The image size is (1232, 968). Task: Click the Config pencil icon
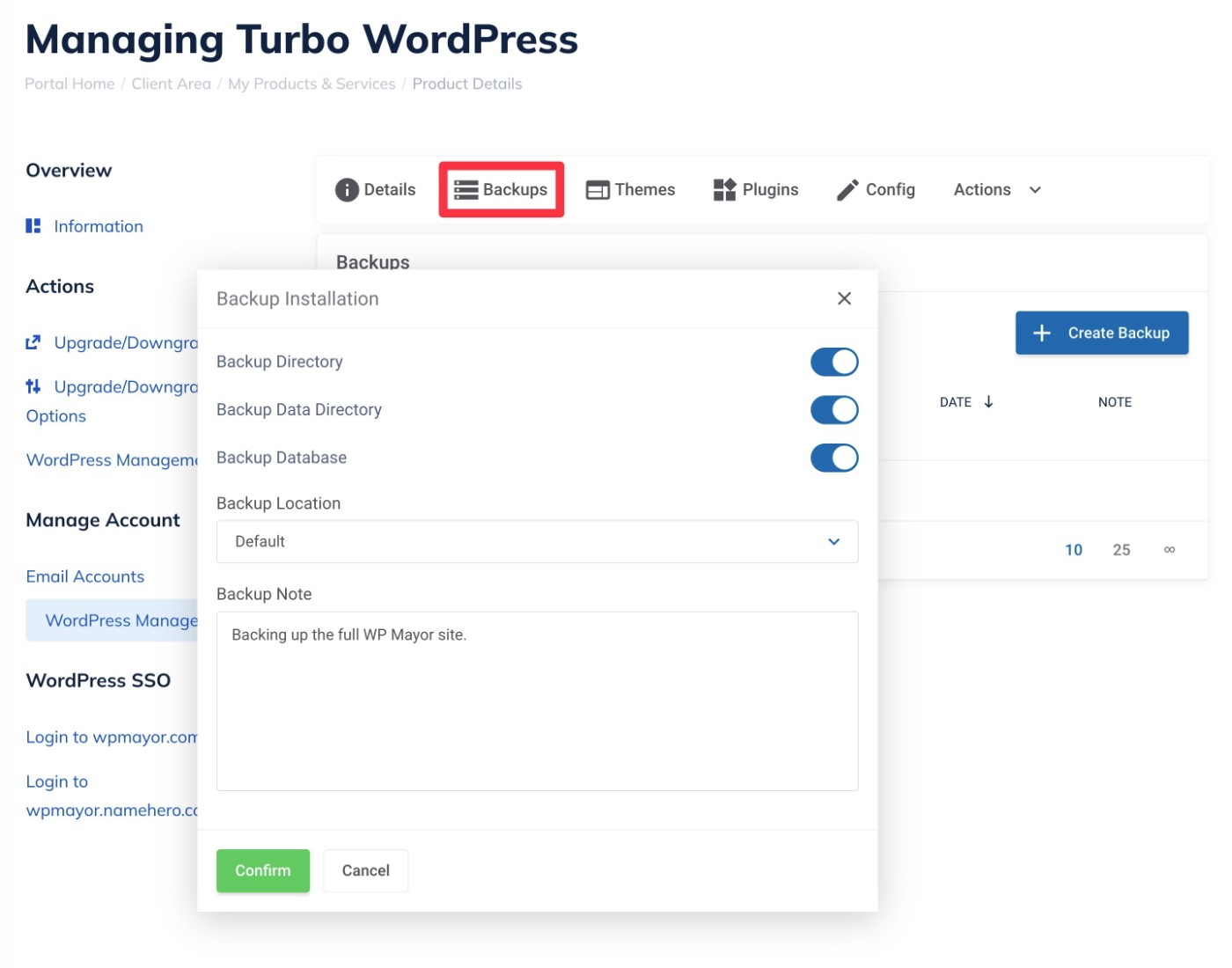[x=847, y=190]
